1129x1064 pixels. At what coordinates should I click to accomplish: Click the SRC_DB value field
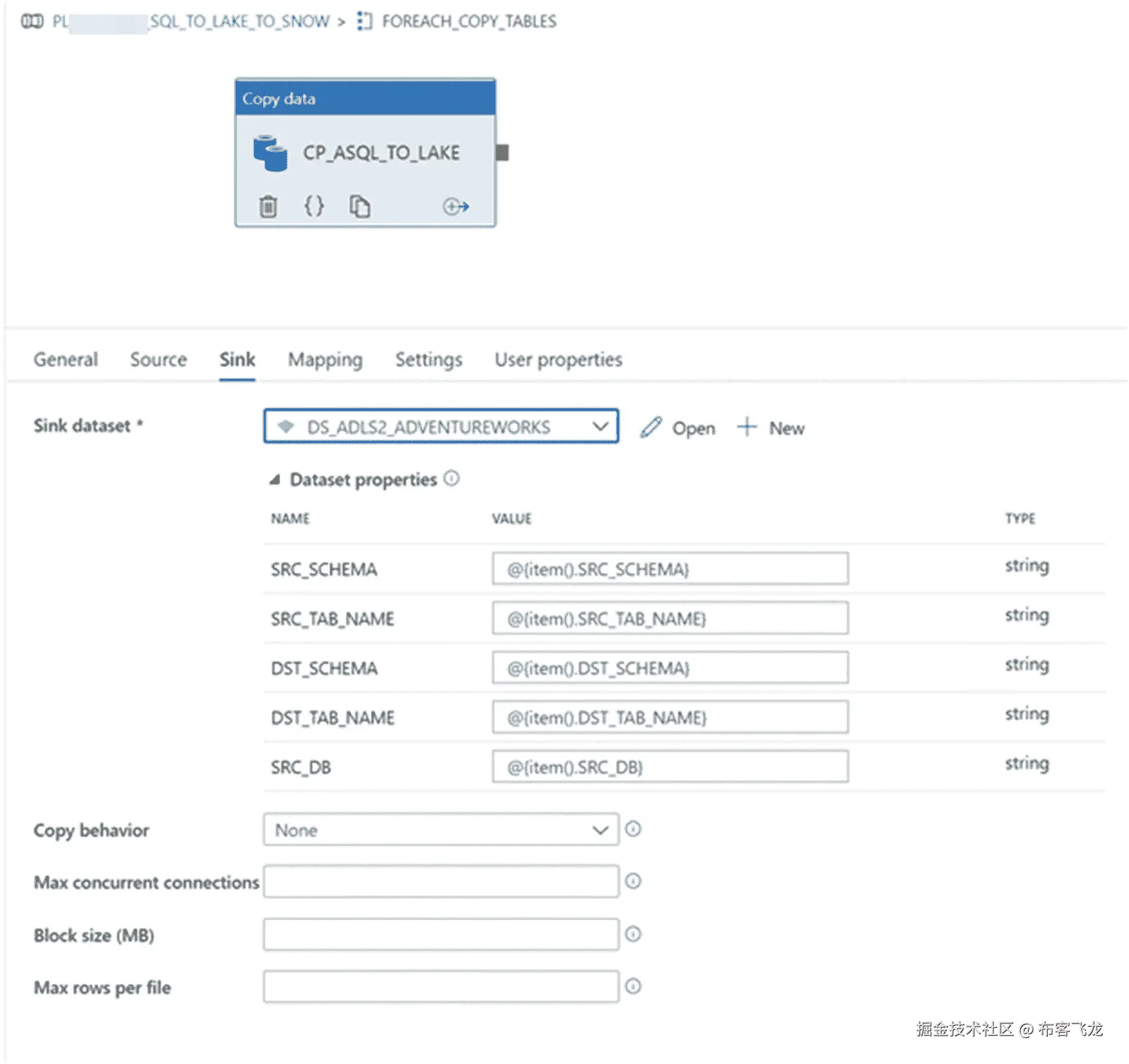(x=670, y=766)
